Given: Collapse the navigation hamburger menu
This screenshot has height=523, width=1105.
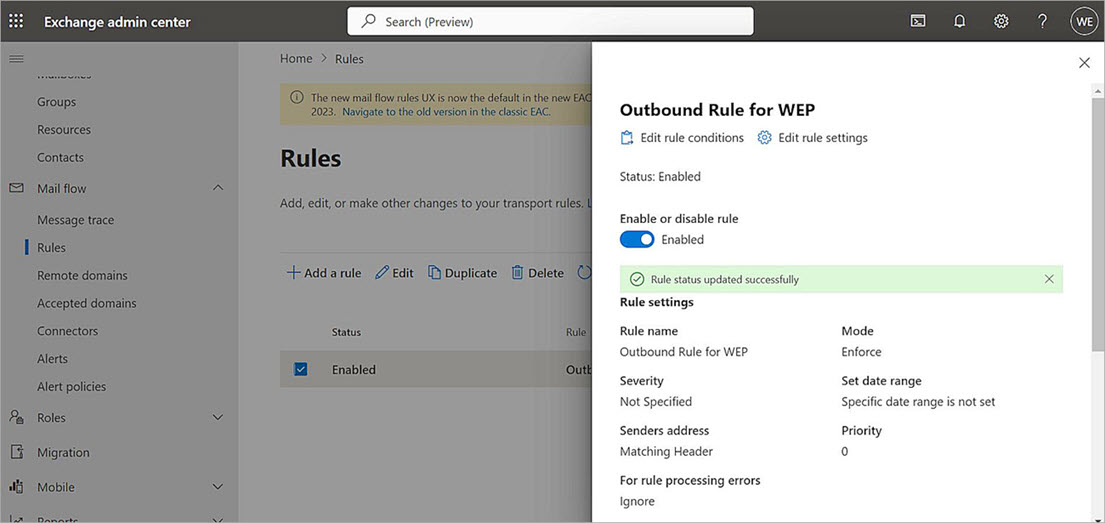Looking at the screenshot, I should [16, 59].
